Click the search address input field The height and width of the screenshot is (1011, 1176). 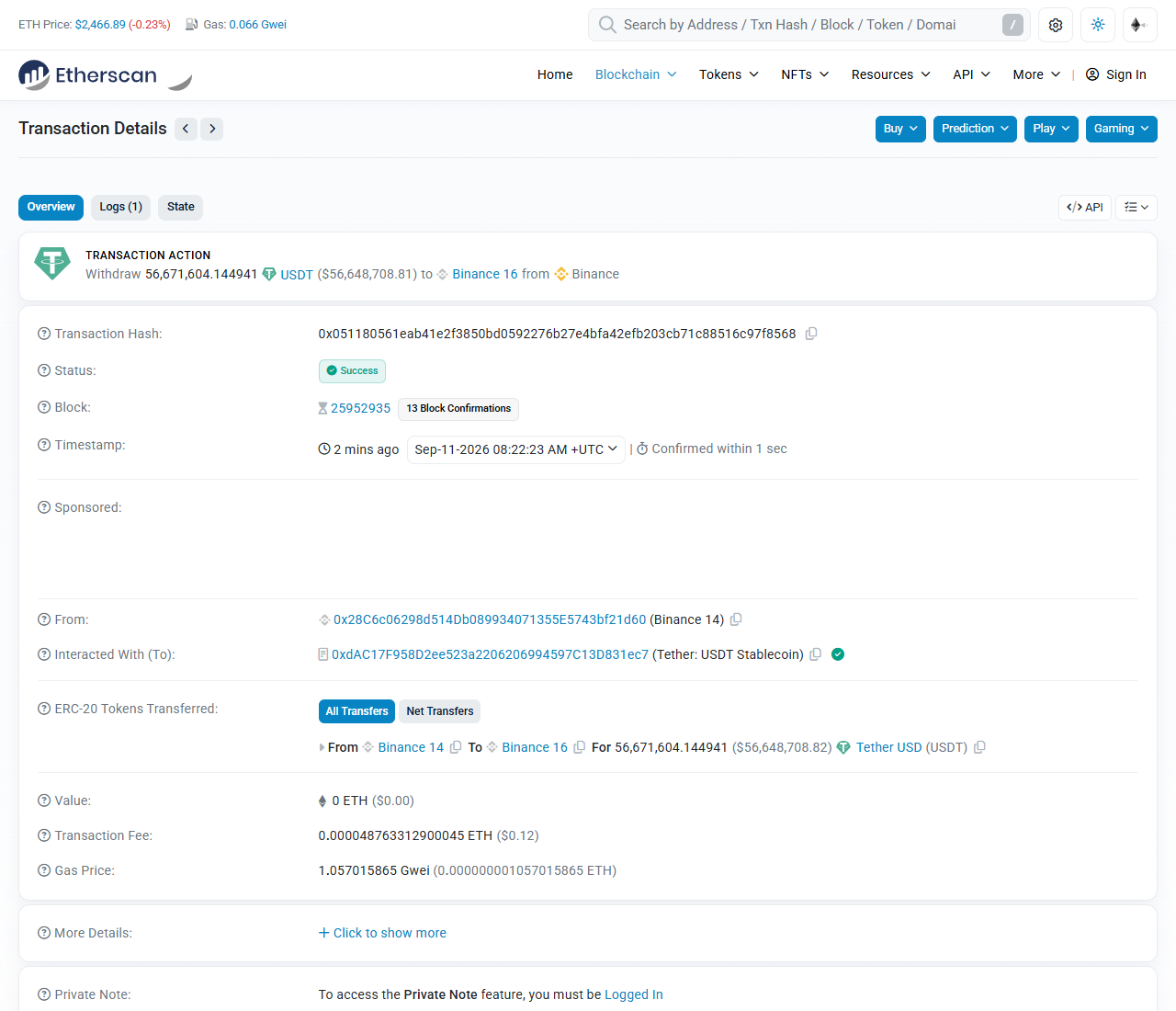click(808, 25)
